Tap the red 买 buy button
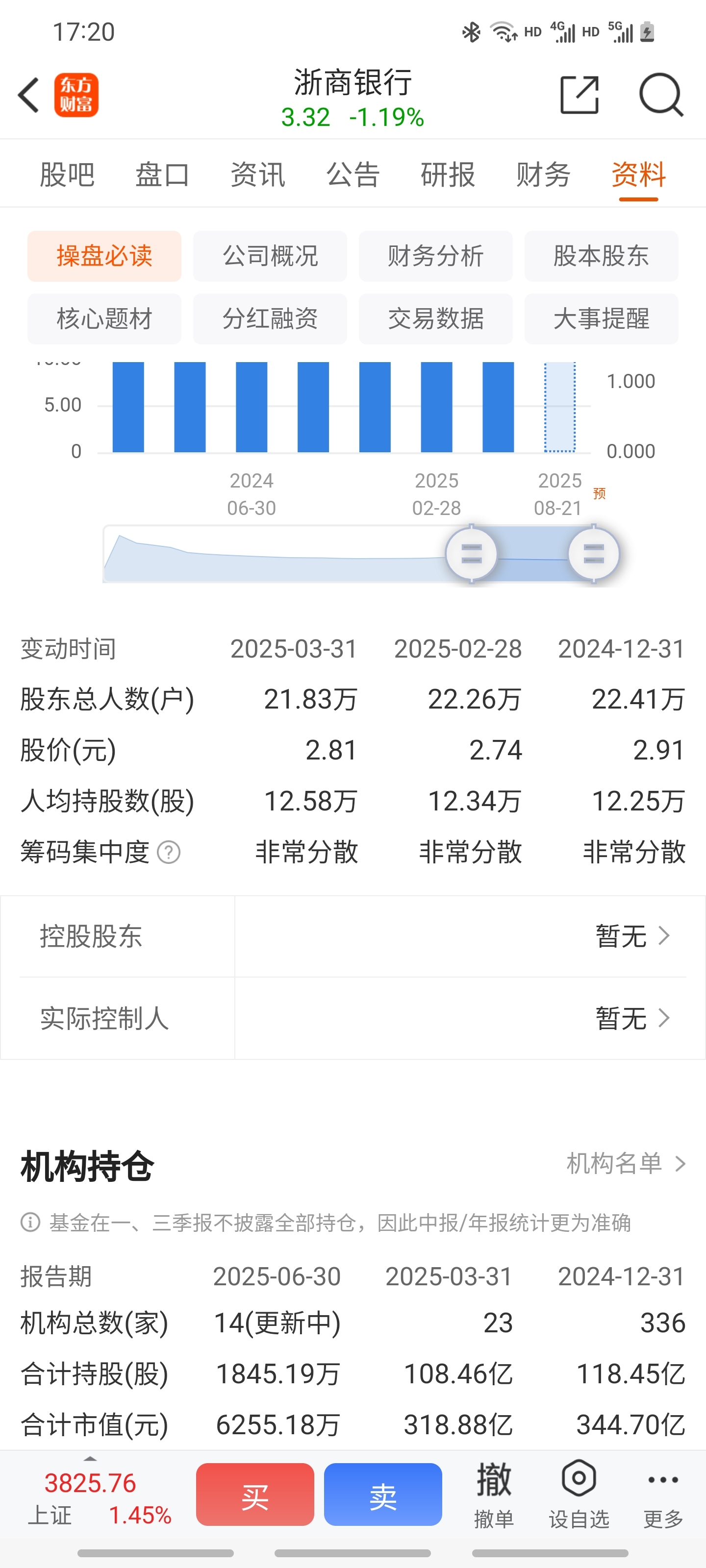This screenshot has width=706, height=1568. pos(255,1494)
